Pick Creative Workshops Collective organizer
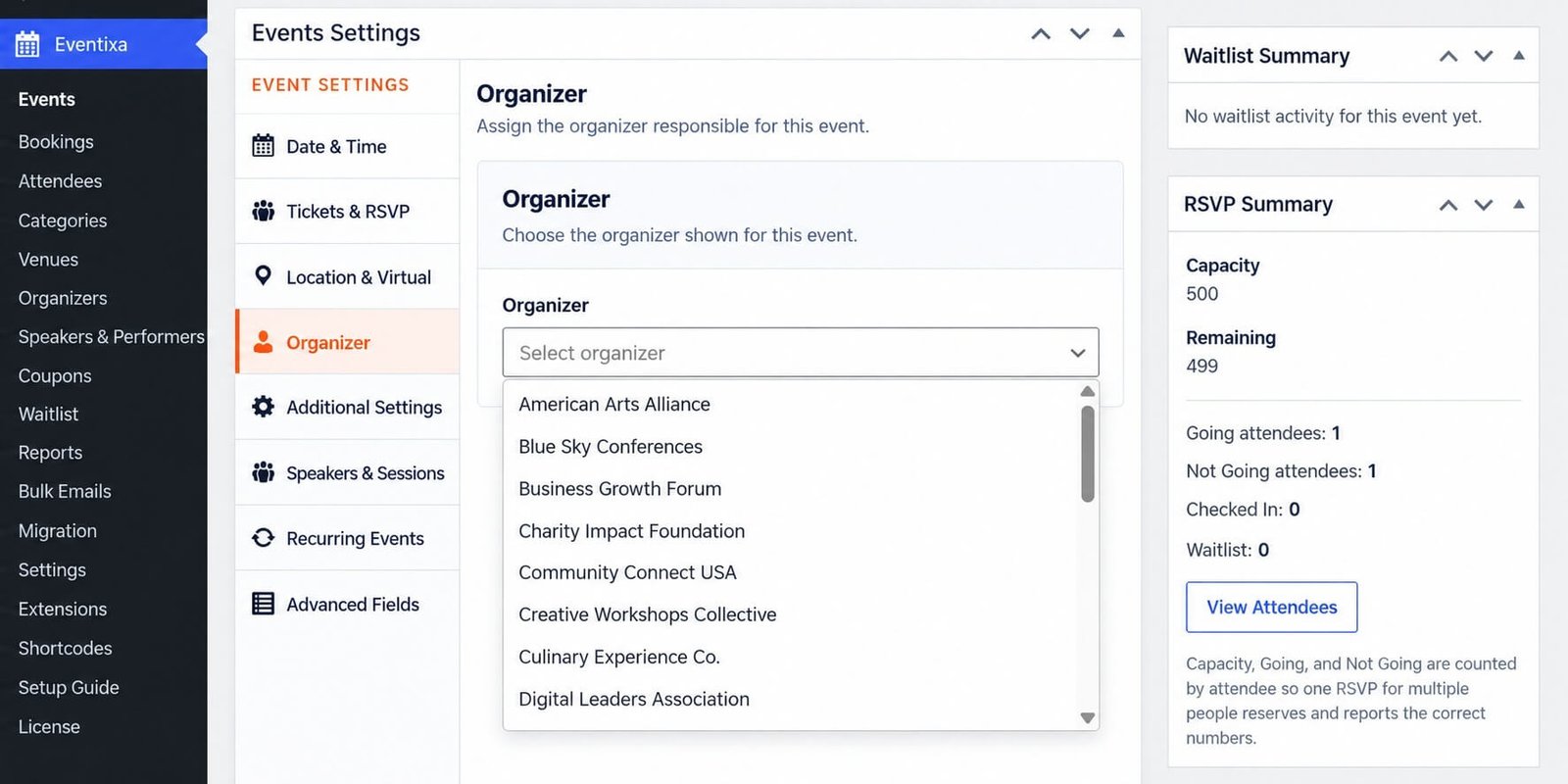The image size is (1568, 784). 648,614
